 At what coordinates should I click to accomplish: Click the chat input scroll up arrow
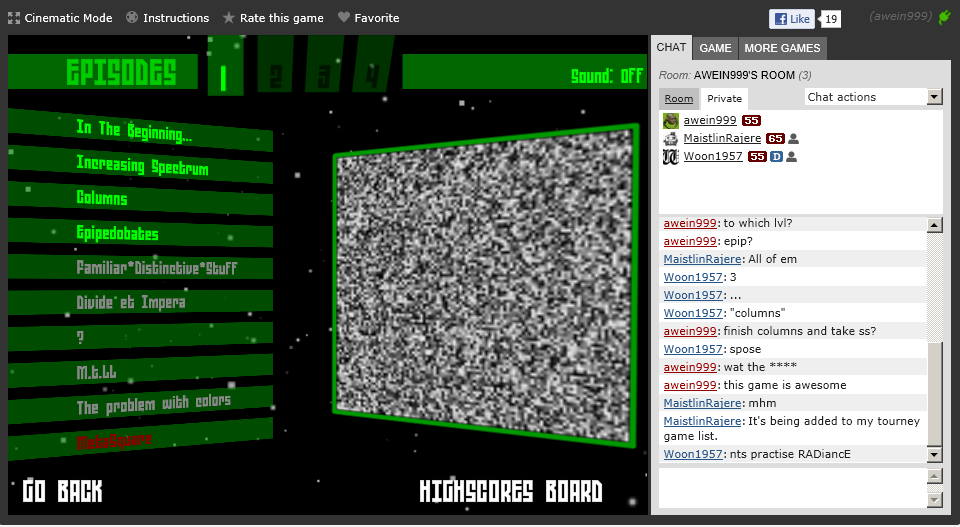(x=934, y=476)
